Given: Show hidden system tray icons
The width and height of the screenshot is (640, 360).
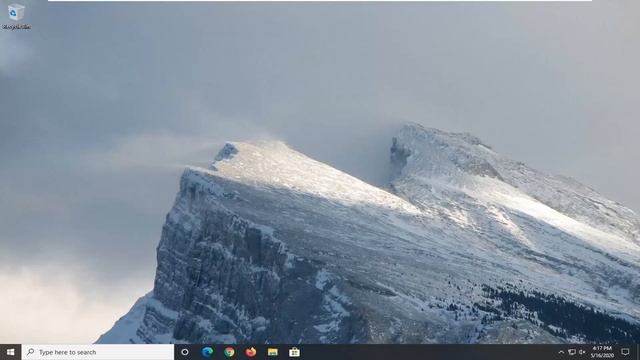Looking at the screenshot, I should [x=561, y=352].
